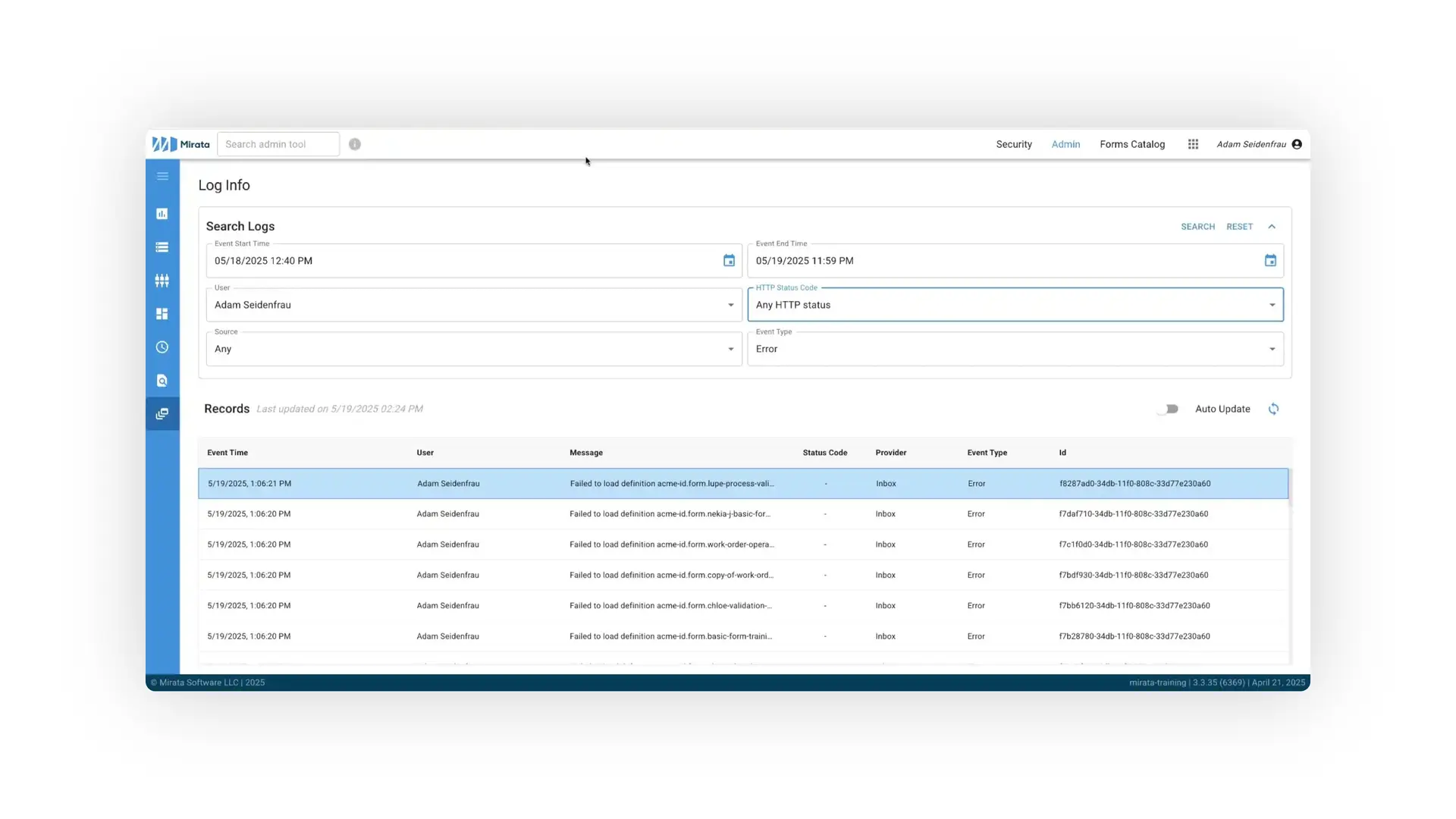Open the list view sidebar icon
Image resolution: width=1456 pixels, height=819 pixels.
pyautogui.click(x=162, y=246)
